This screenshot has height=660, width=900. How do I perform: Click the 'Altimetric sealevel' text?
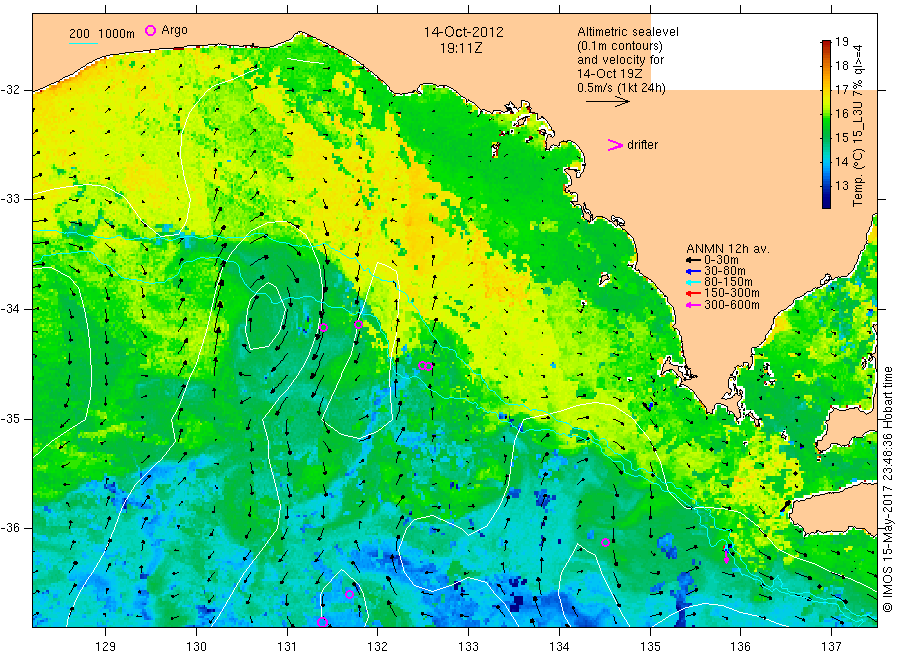pos(628,32)
